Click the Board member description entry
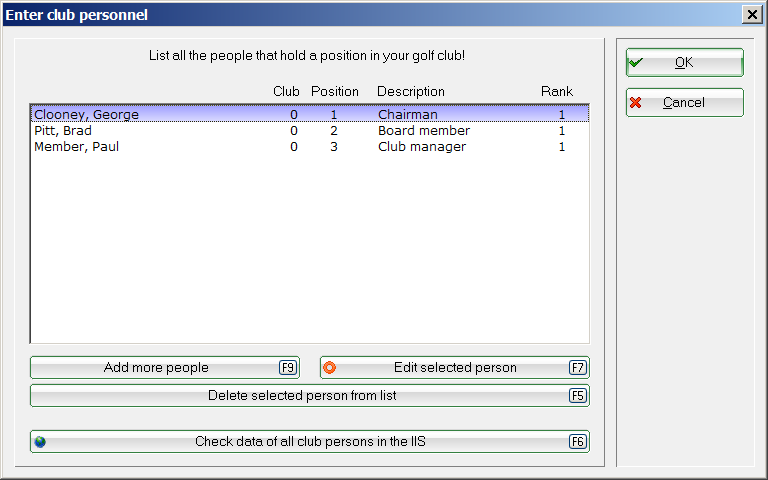 [424, 131]
